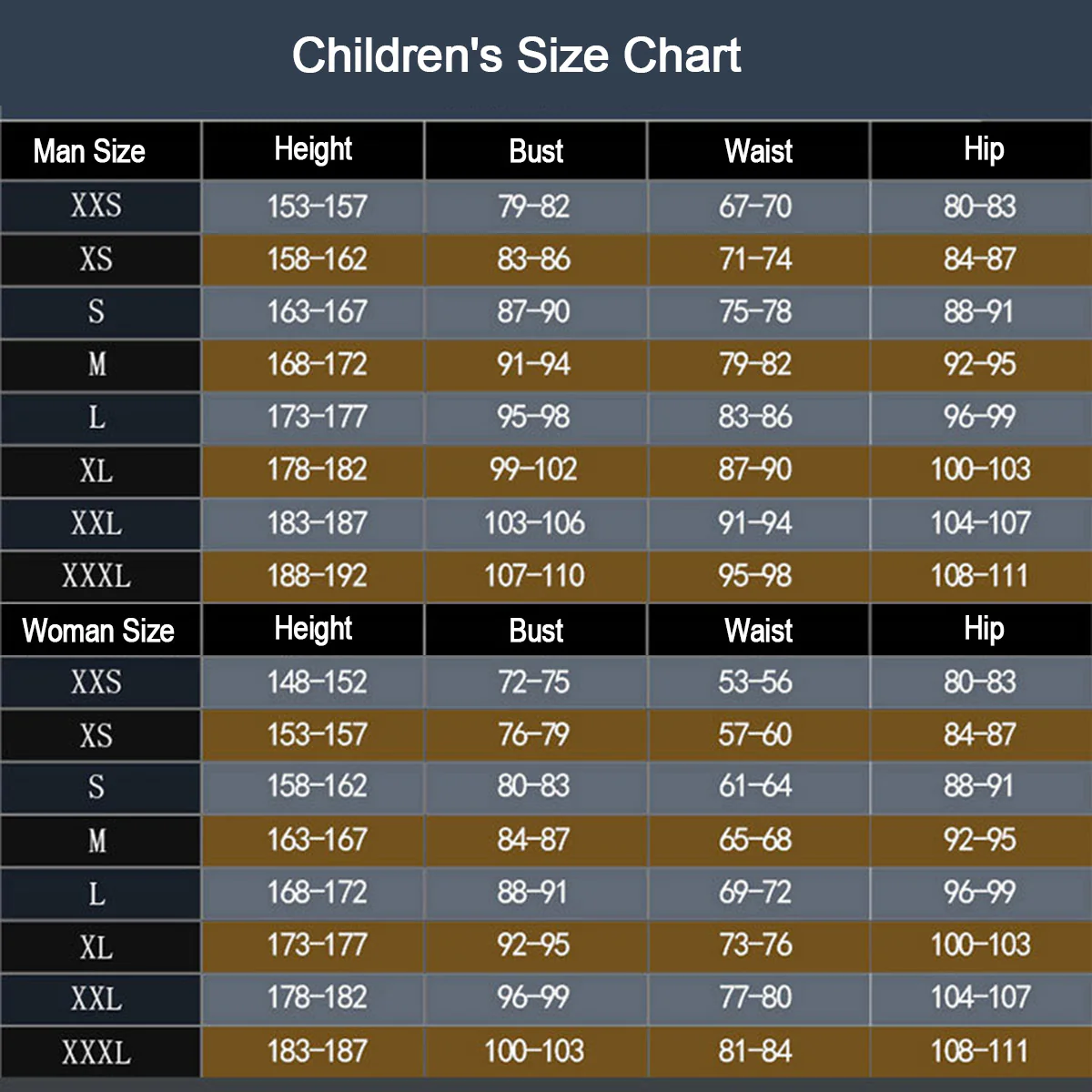This screenshot has width=1092, height=1092.
Task: Click the woman S bust value 80-83
Action: 534,786
